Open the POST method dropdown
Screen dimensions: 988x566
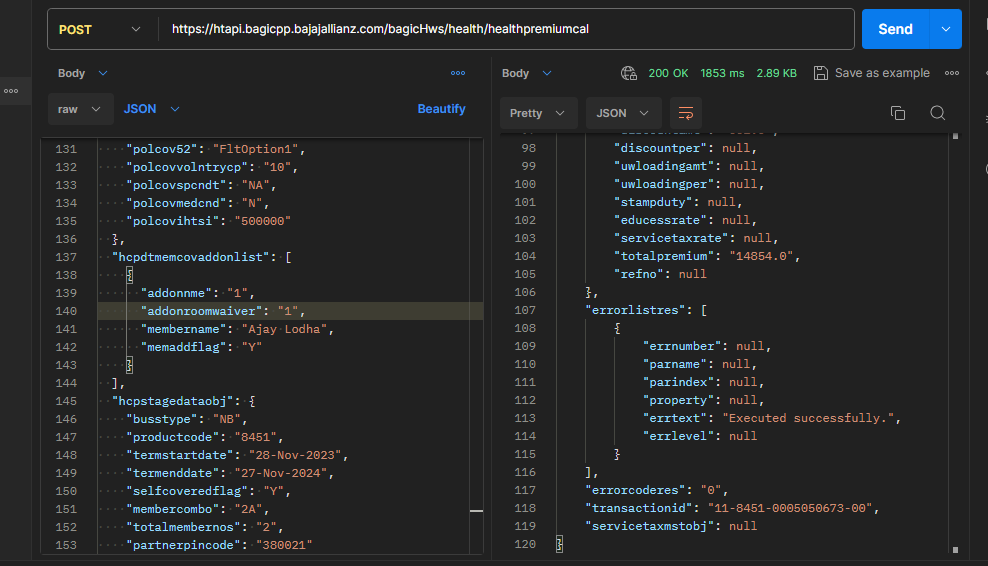(100, 29)
